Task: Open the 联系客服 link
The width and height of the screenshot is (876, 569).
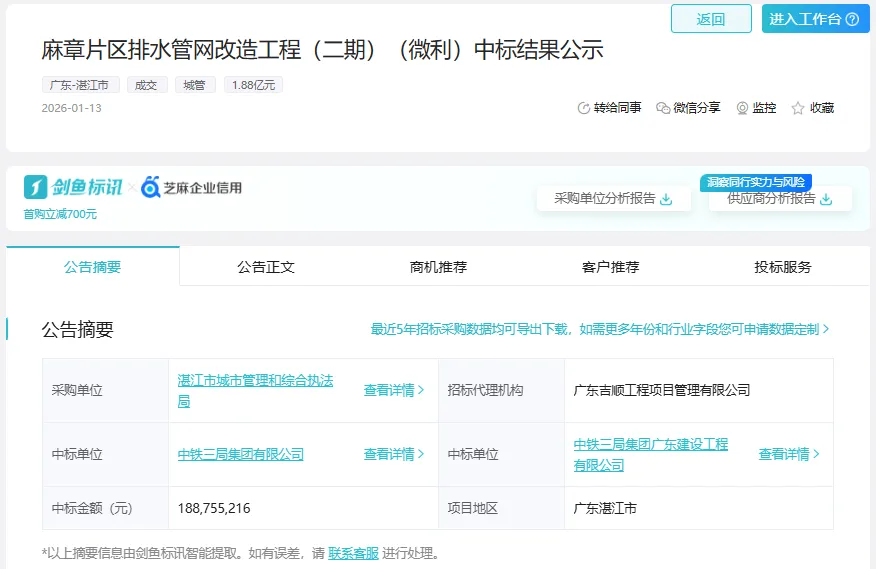Action: pos(353,553)
